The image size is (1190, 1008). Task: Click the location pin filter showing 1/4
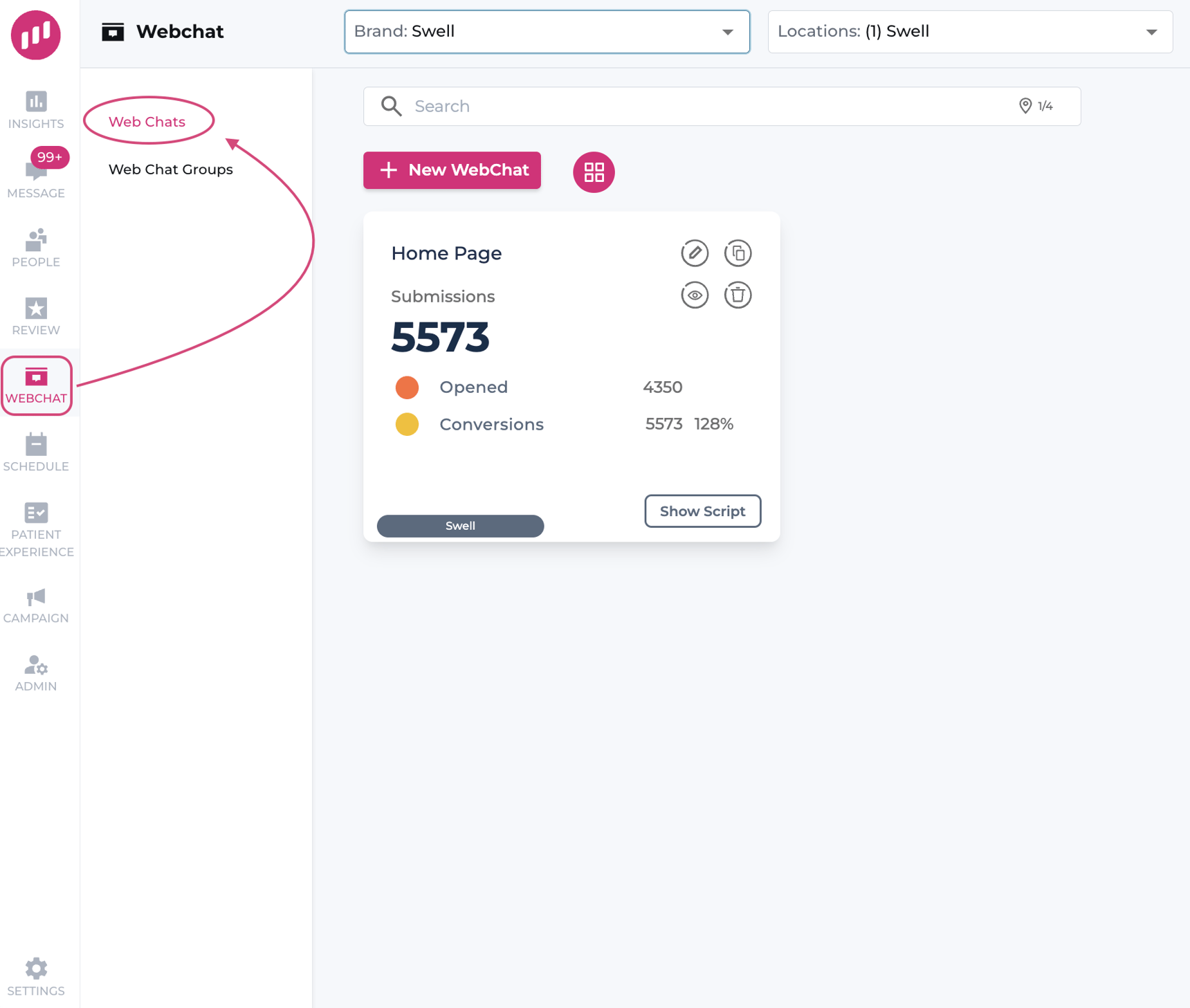point(1034,106)
